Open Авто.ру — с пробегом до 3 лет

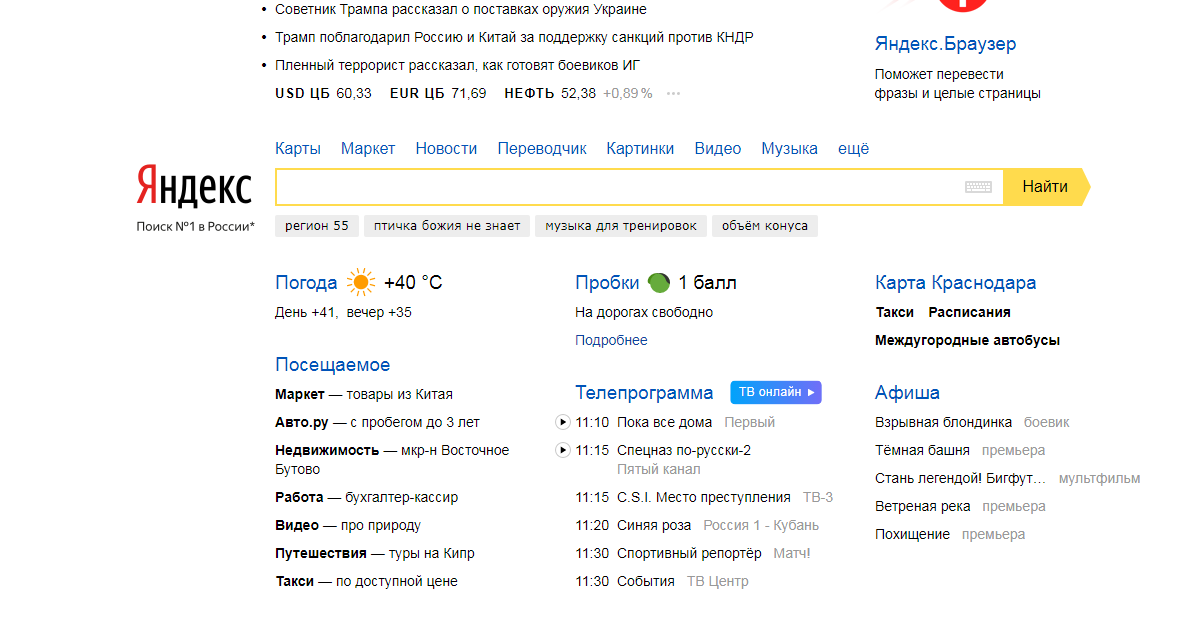(377, 422)
